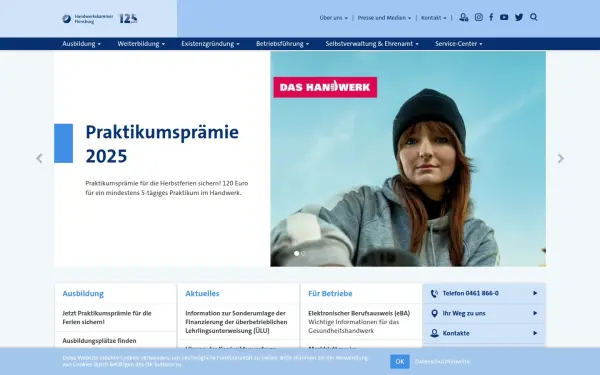Screen dimensions: 600x375
Task: Click the Ihr Weg zu uns link
Action: (464, 313)
